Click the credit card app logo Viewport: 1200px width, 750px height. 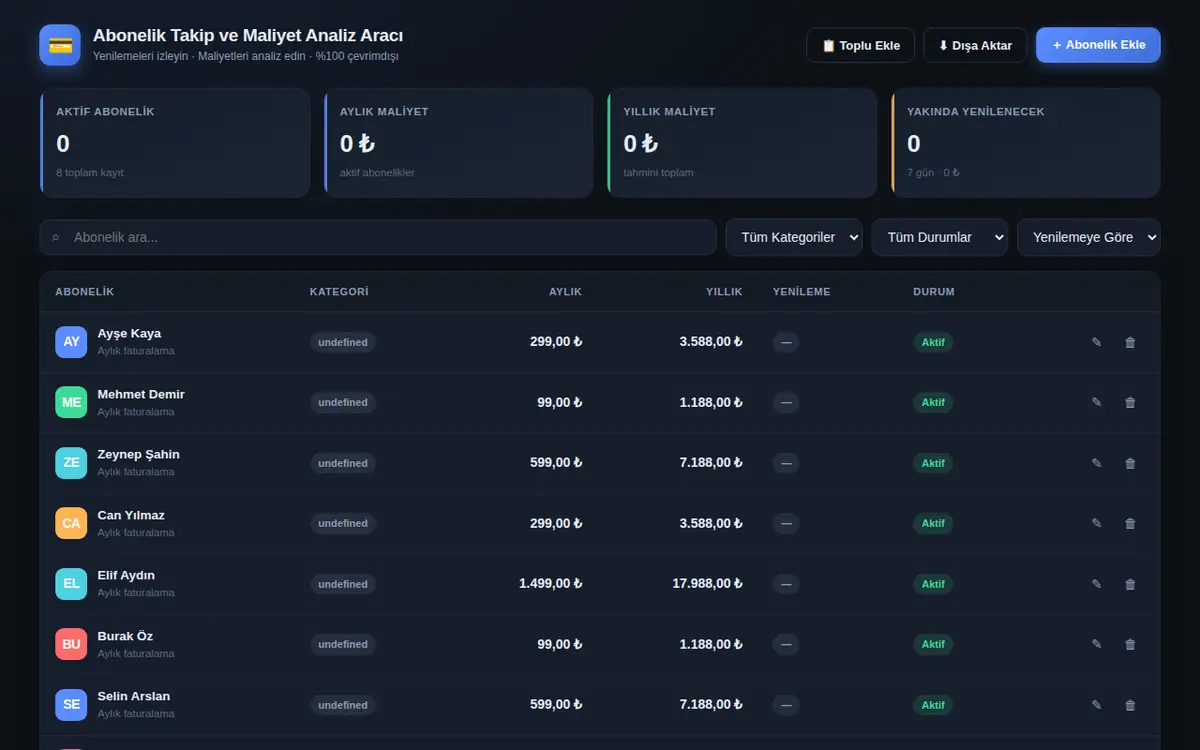pyautogui.click(x=60, y=45)
